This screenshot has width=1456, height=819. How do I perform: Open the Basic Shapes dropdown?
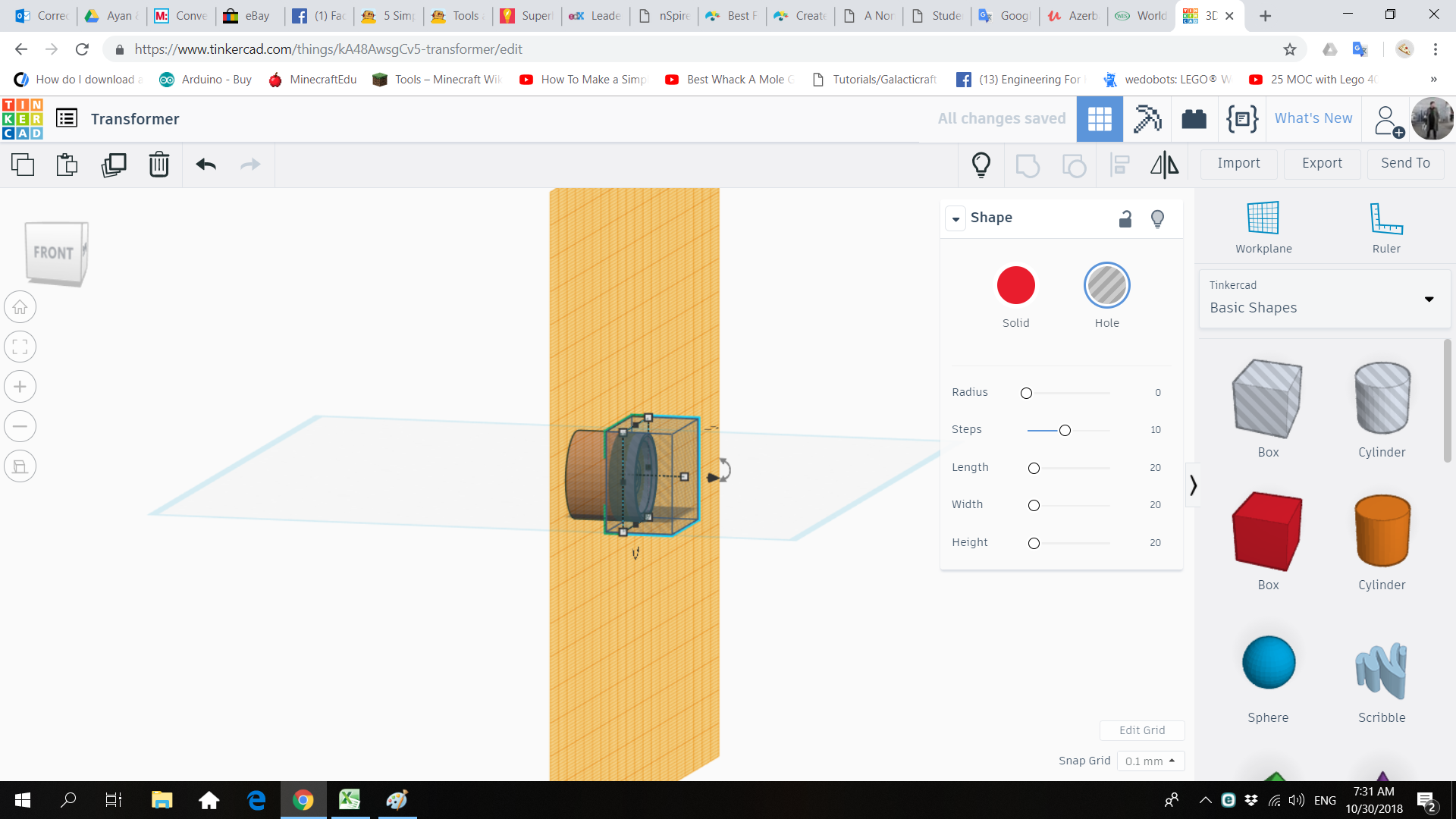click(x=1323, y=299)
